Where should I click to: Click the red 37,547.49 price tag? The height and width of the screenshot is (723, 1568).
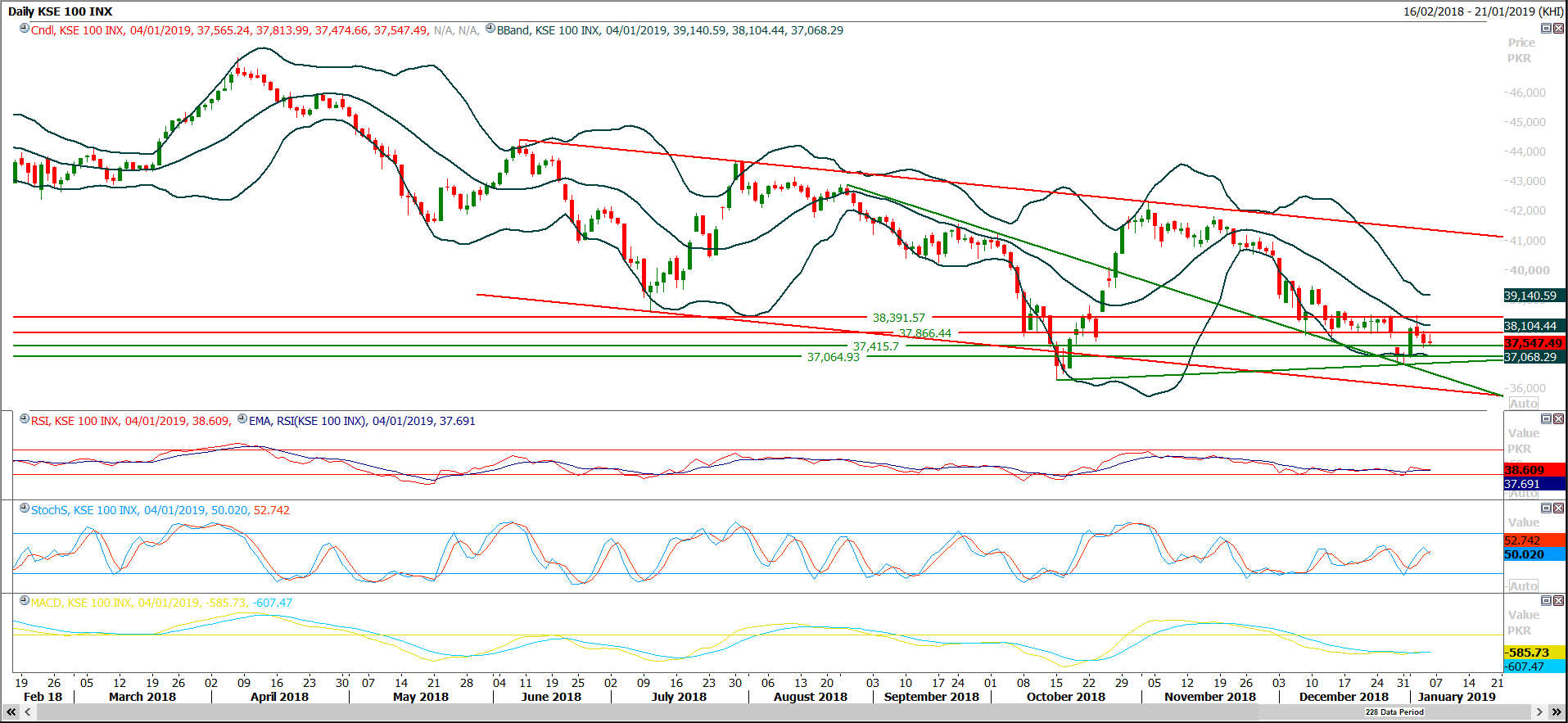tap(1534, 343)
